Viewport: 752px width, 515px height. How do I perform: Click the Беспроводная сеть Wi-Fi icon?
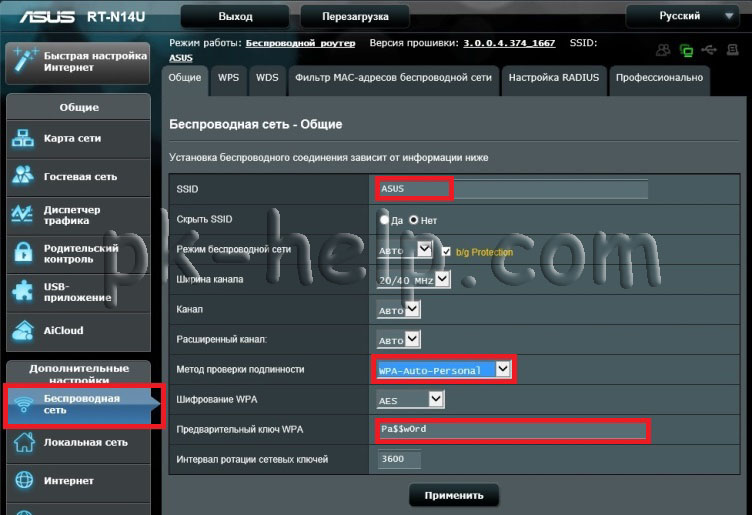click(23, 404)
